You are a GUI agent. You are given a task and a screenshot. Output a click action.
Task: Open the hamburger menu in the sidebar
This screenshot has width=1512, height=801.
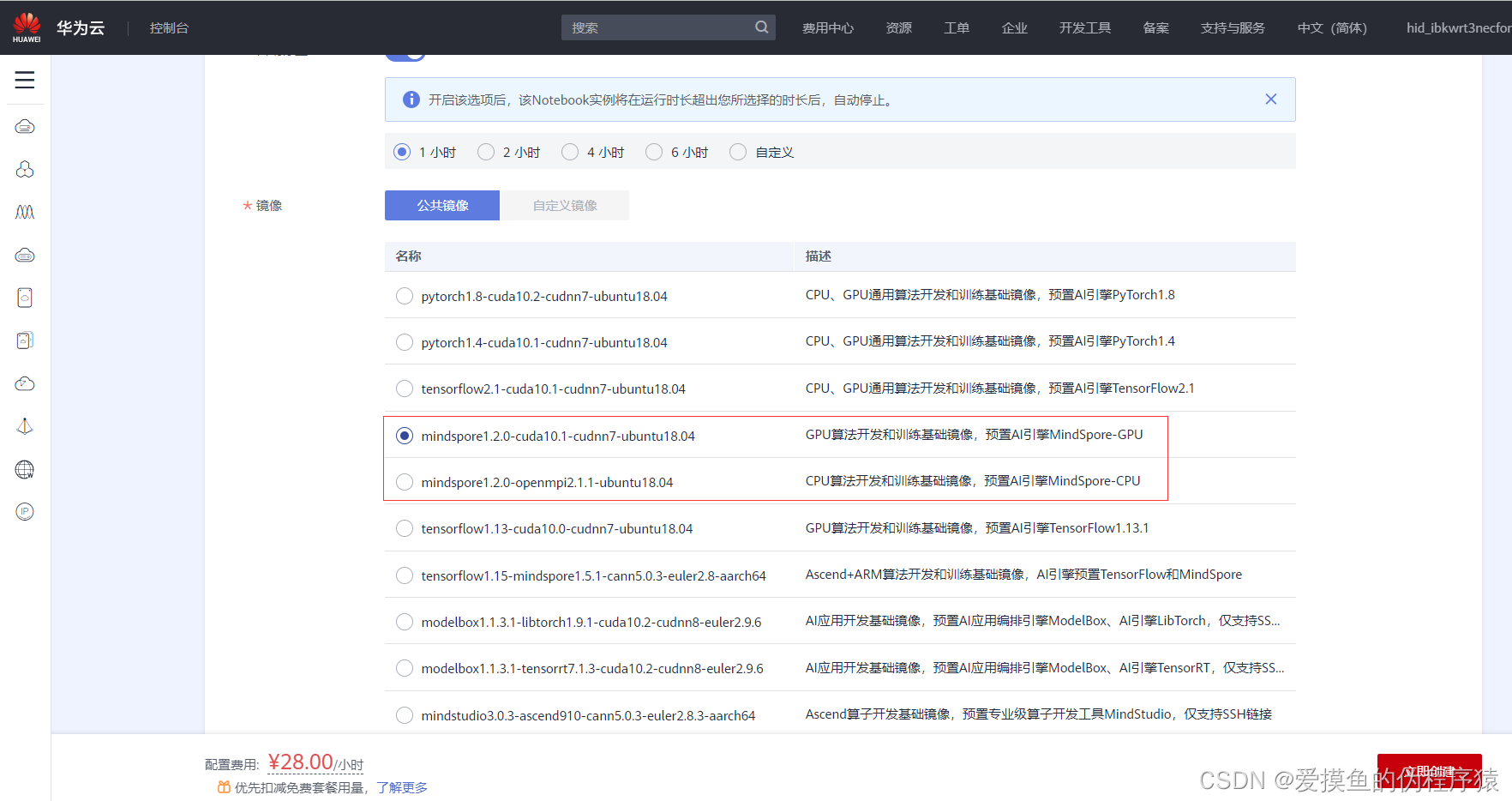(25, 80)
